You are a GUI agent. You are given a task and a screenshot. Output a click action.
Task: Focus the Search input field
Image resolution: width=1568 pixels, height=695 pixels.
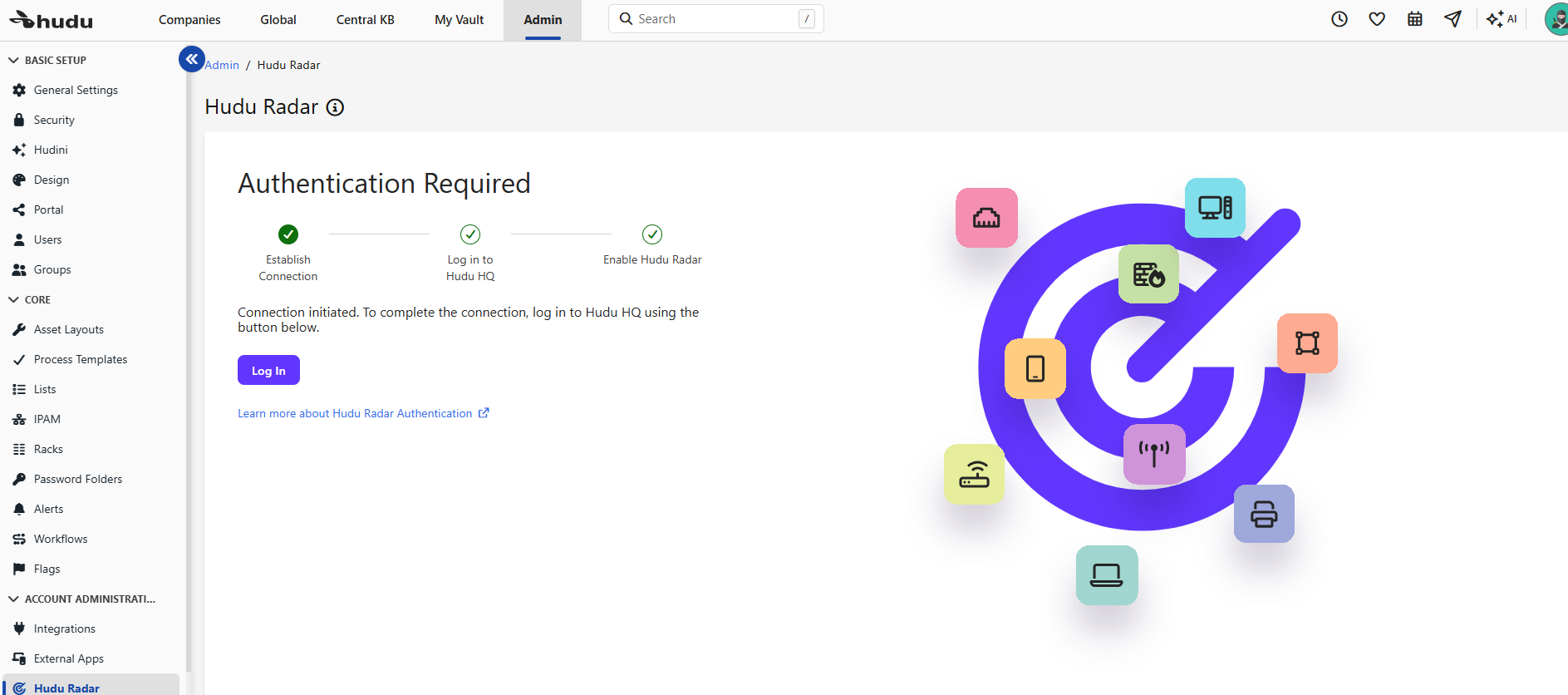(716, 19)
